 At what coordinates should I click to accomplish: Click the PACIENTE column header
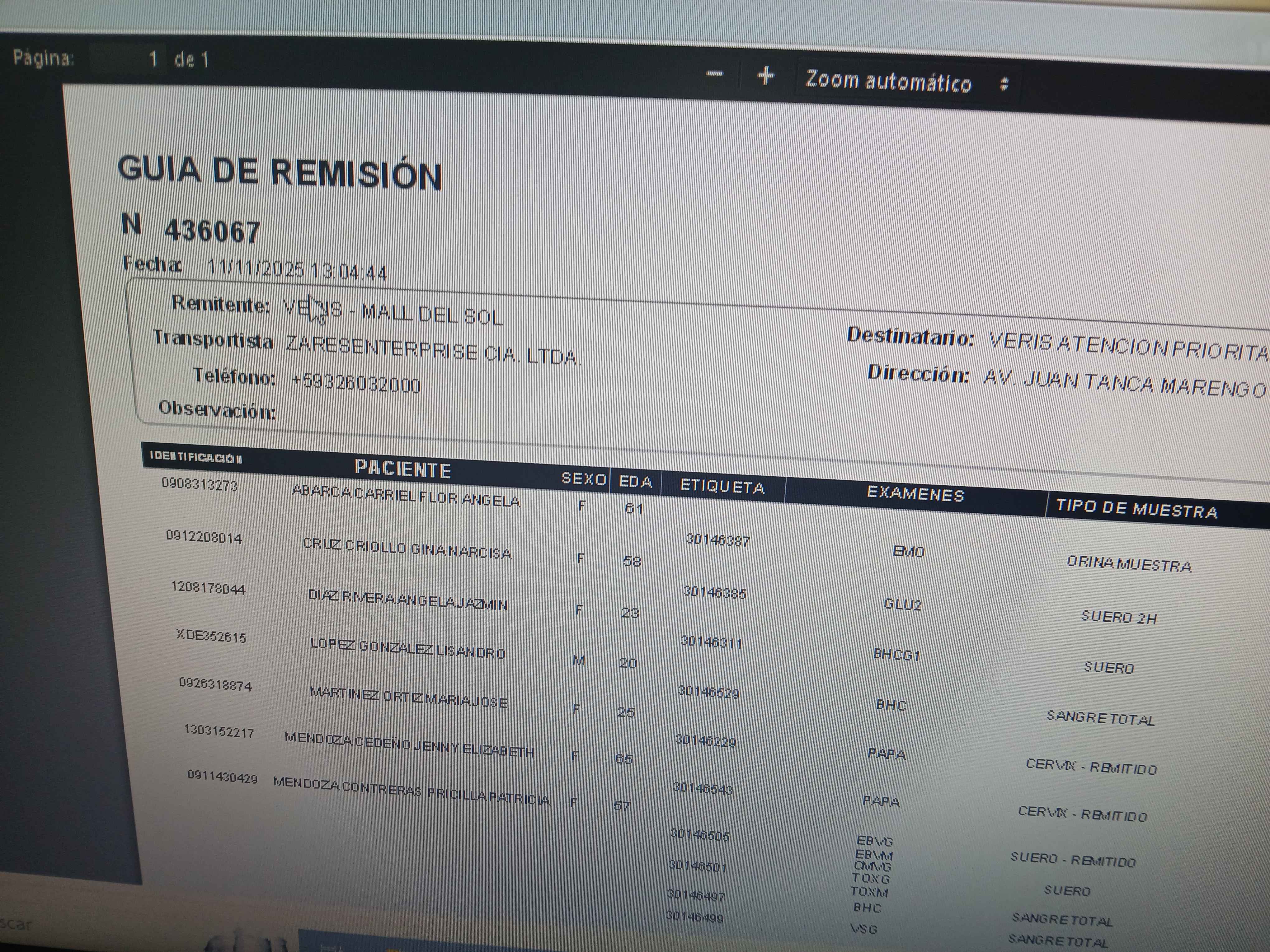pyautogui.click(x=402, y=469)
